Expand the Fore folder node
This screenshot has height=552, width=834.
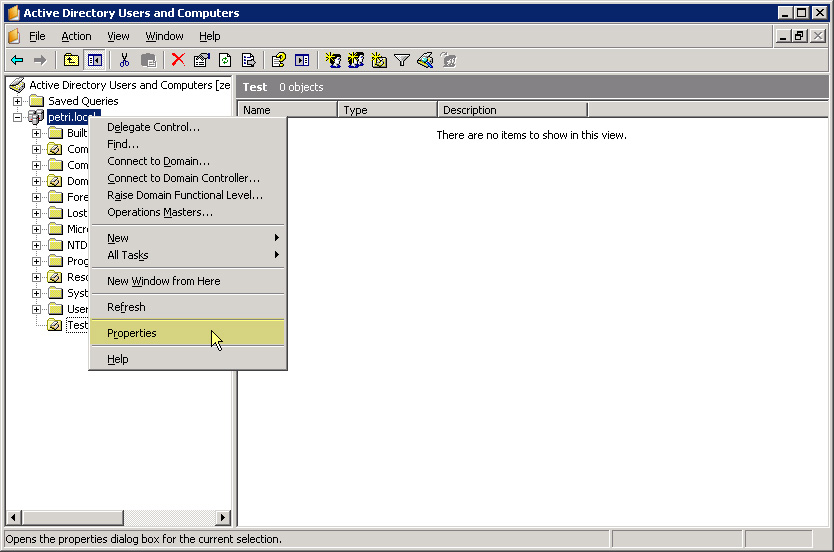pos(36,197)
